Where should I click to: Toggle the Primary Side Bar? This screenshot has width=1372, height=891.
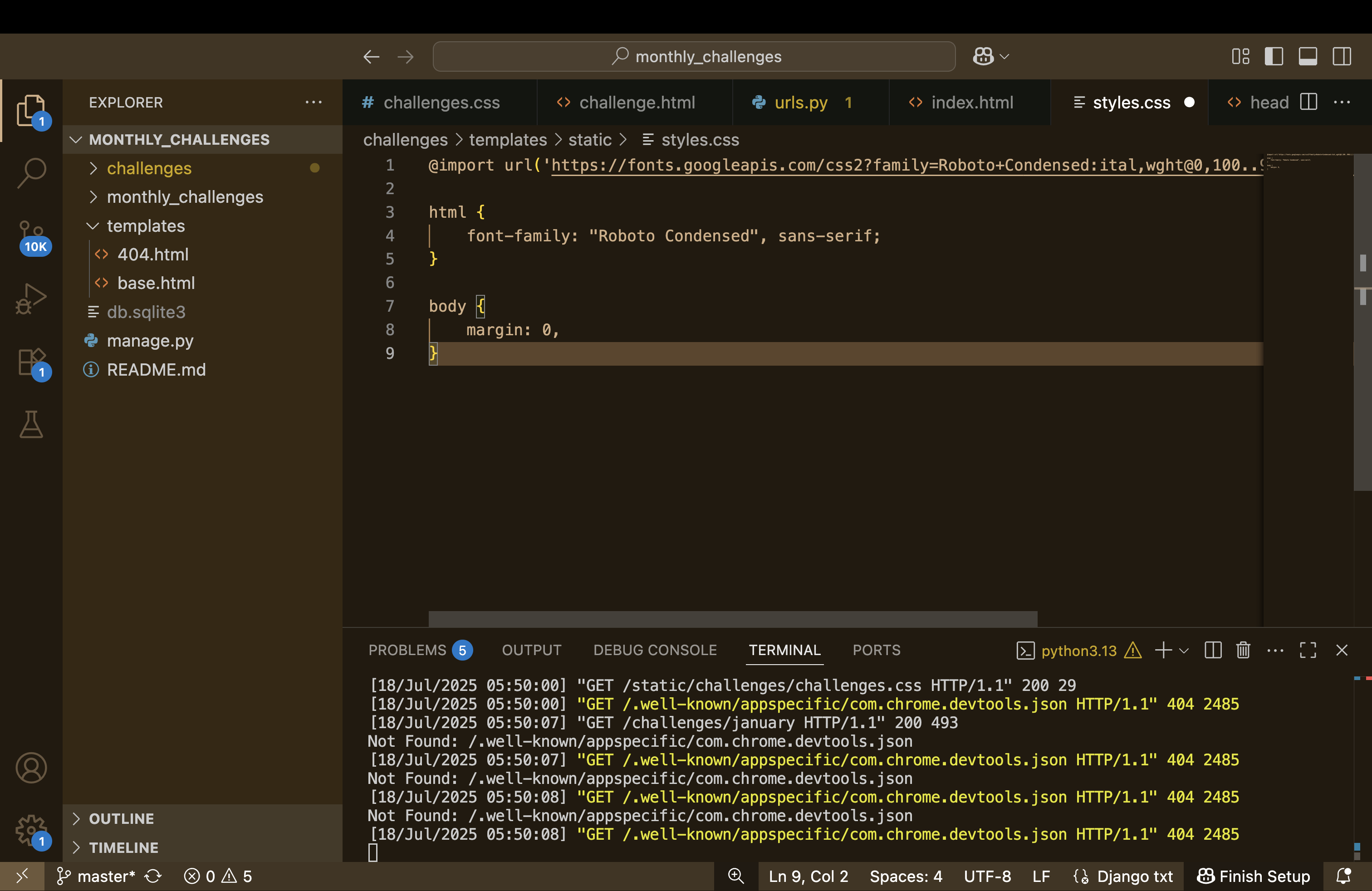[1274, 56]
